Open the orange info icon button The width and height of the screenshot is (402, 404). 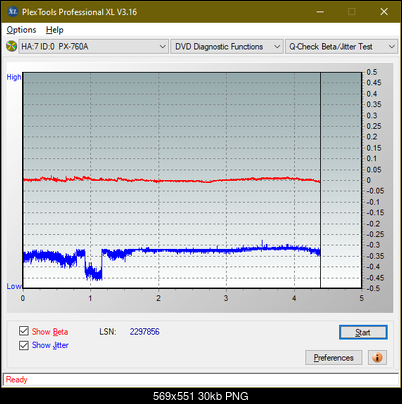[x=377, y=358]
